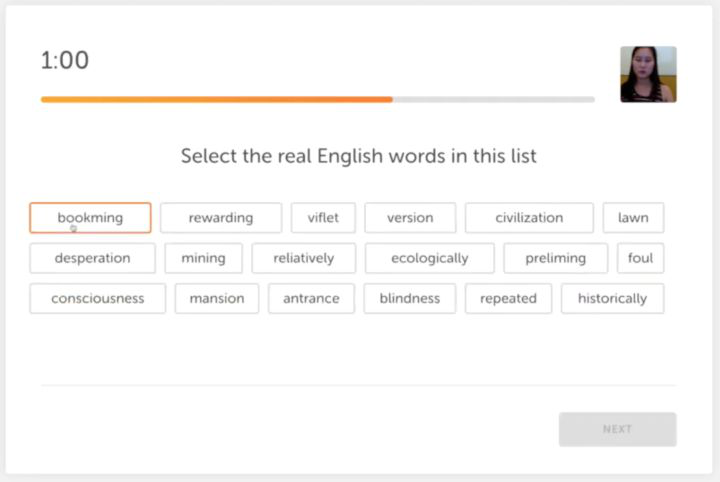Select the 'desperation' tile
This screenshot has width=720, height=482.
point(92,258)
